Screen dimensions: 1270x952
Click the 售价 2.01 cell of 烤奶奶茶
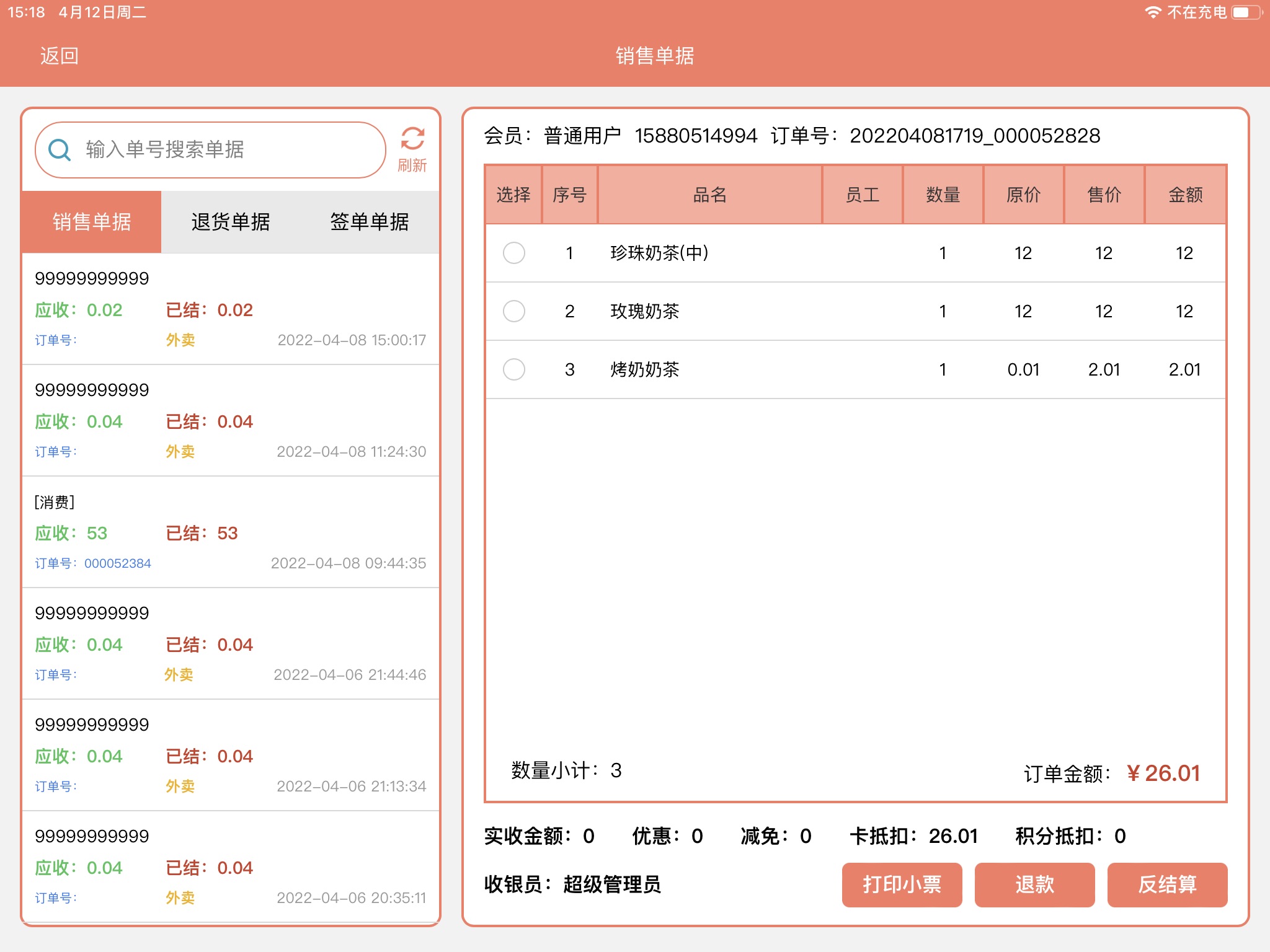(1104, 369)
